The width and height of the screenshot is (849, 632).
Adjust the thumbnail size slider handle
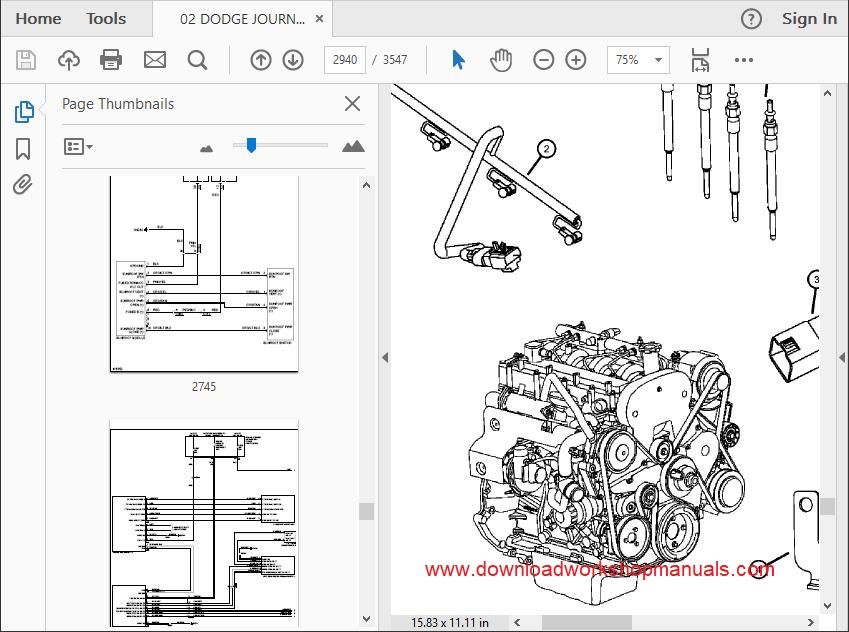click(x=251, y=145)
